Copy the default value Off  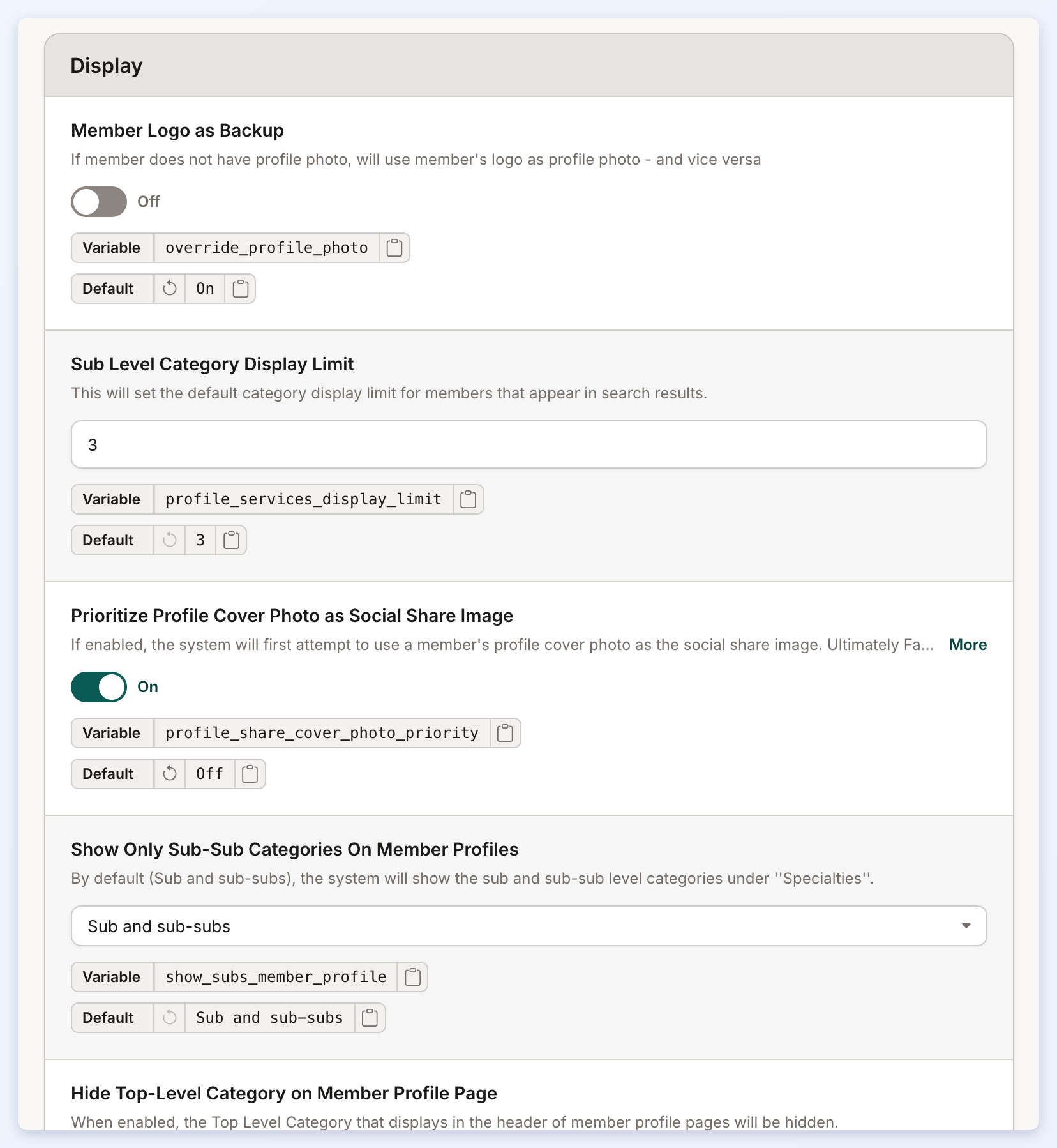point(250,774)
